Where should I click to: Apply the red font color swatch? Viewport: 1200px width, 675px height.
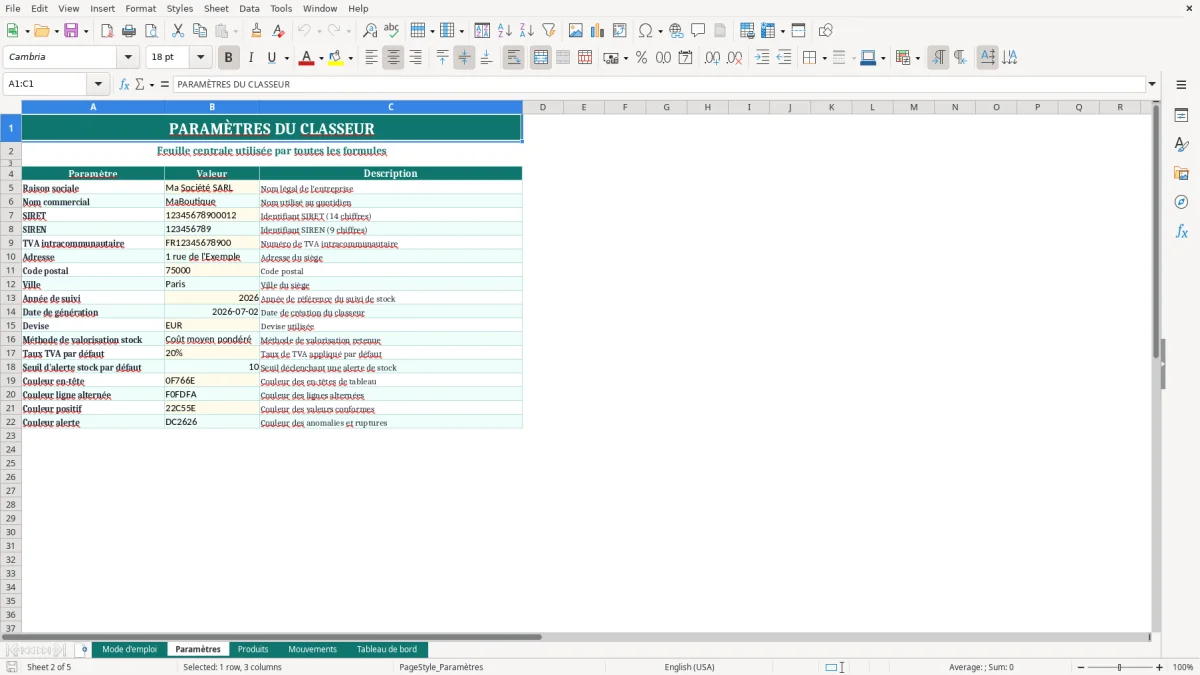coord(306,58)
